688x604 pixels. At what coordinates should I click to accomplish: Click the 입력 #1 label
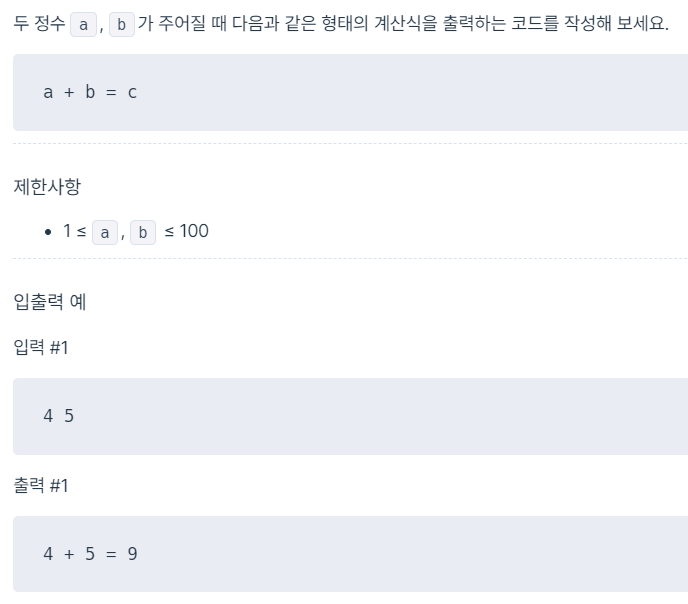click(x=41, y=347)
